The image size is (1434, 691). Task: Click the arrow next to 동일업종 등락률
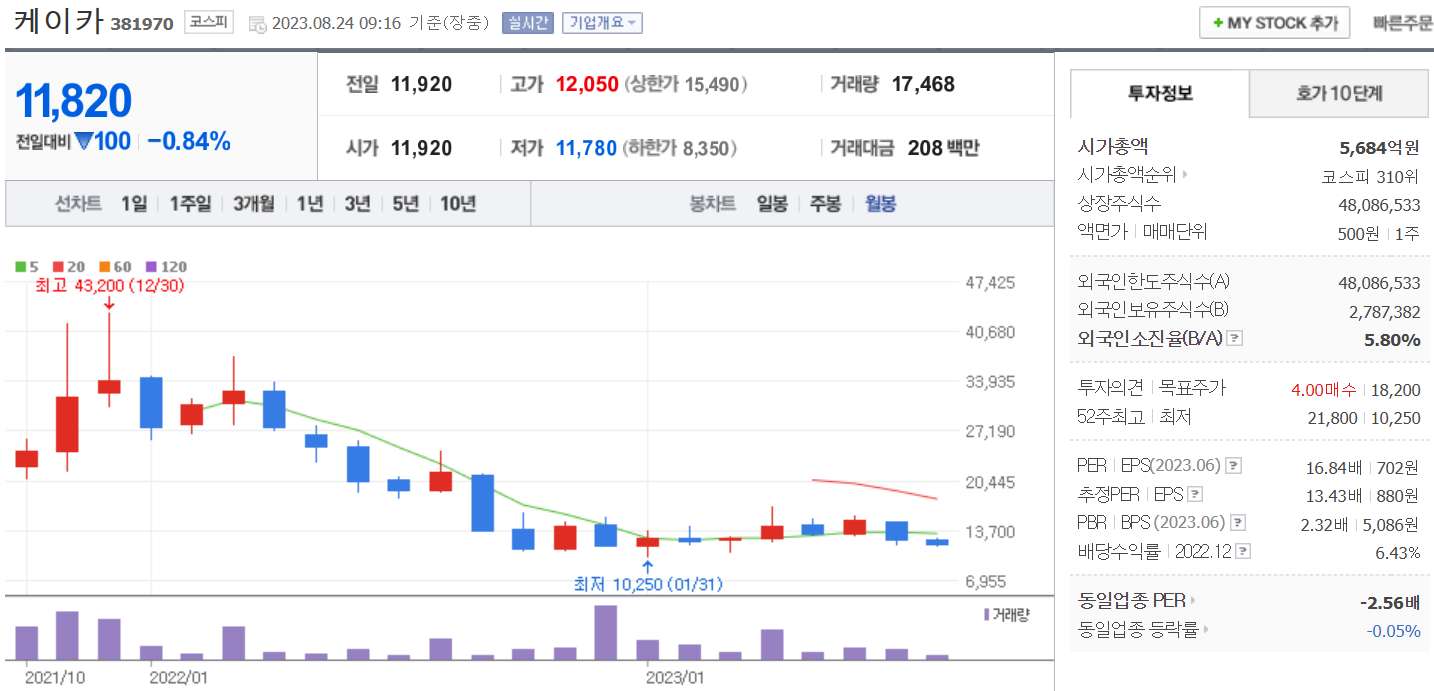[1205, 630]
